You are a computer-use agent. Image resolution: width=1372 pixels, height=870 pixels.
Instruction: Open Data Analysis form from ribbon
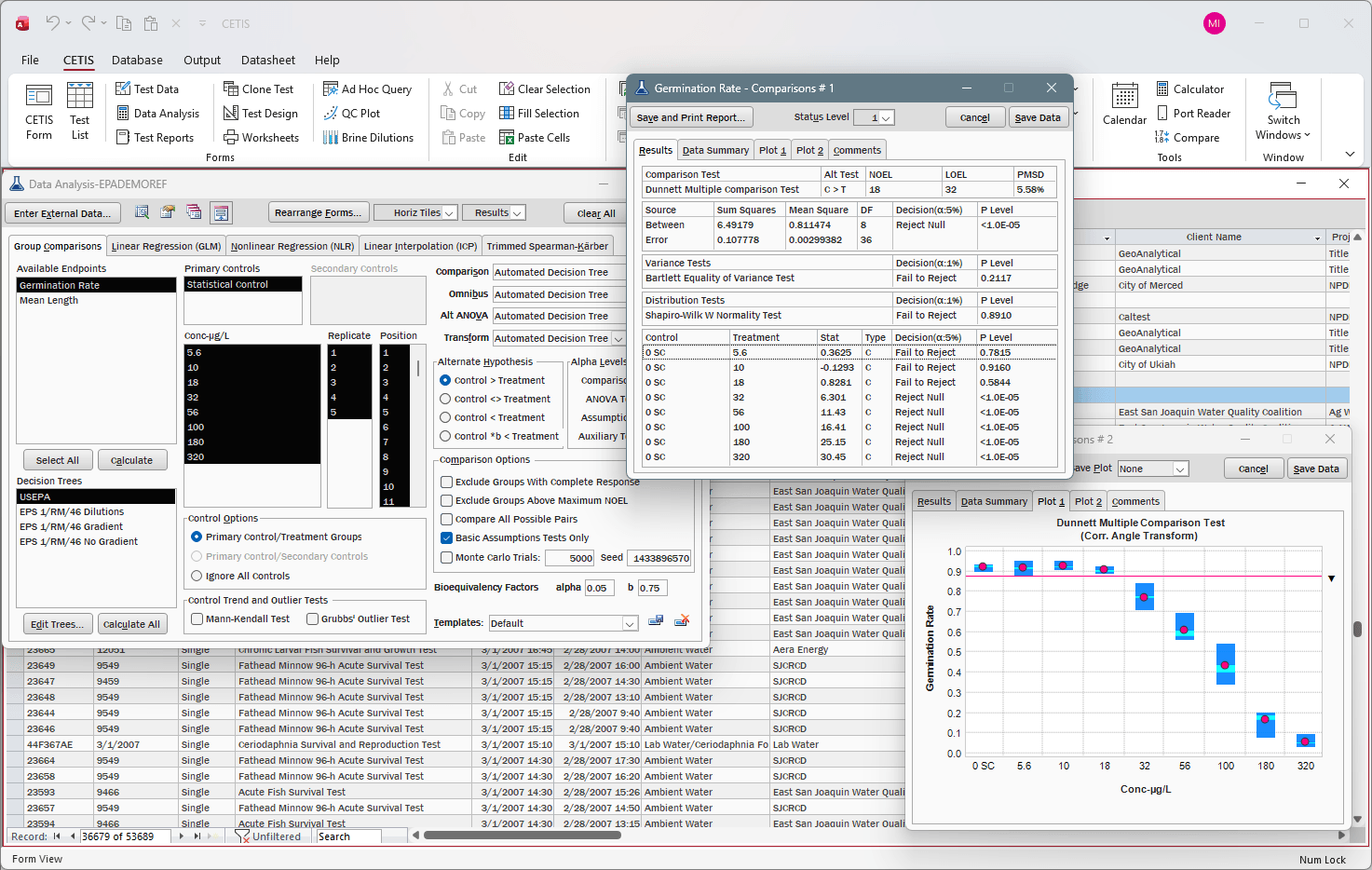(x=157, y=113)
